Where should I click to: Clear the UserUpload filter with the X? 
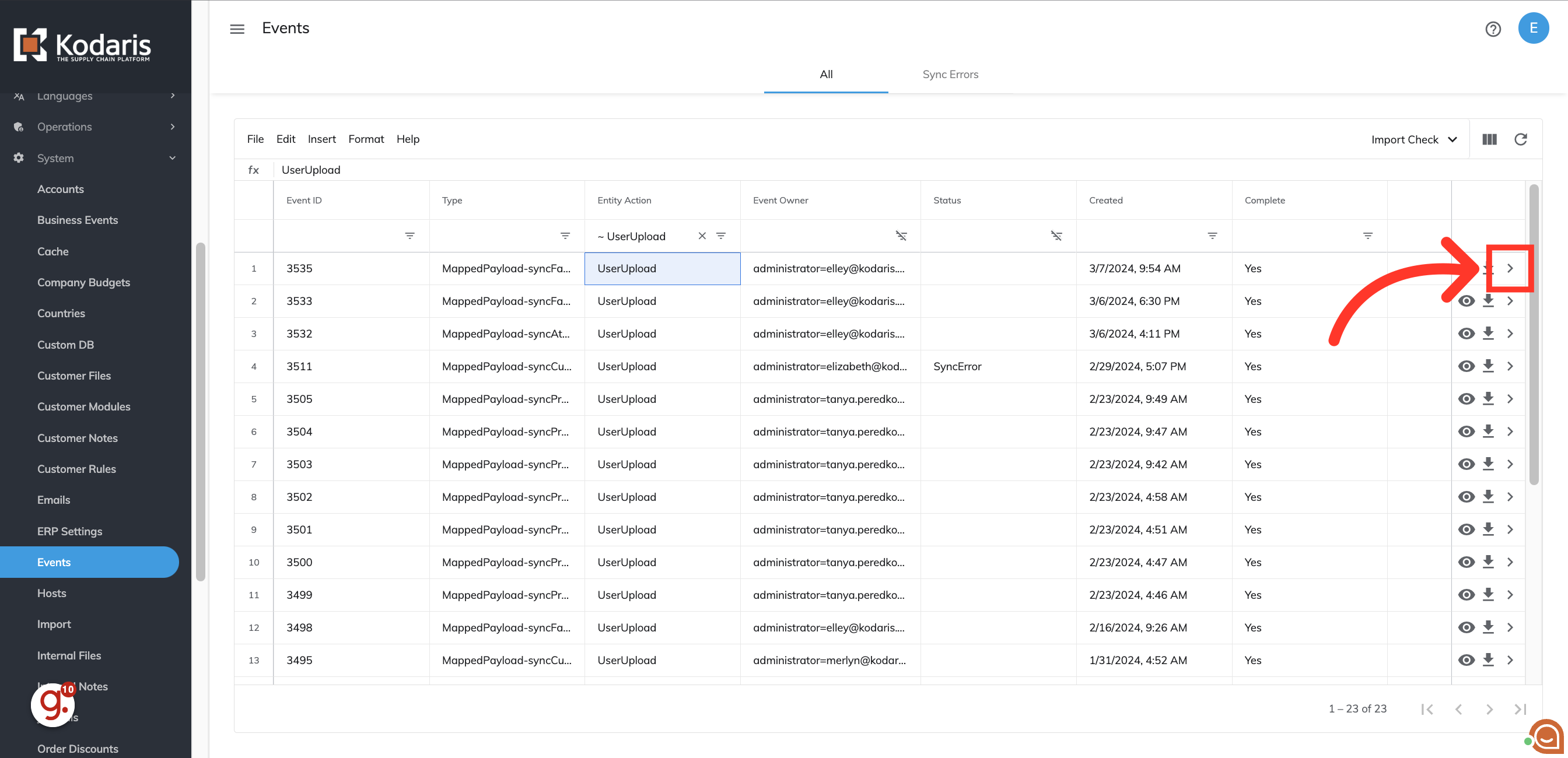point(702,236)
